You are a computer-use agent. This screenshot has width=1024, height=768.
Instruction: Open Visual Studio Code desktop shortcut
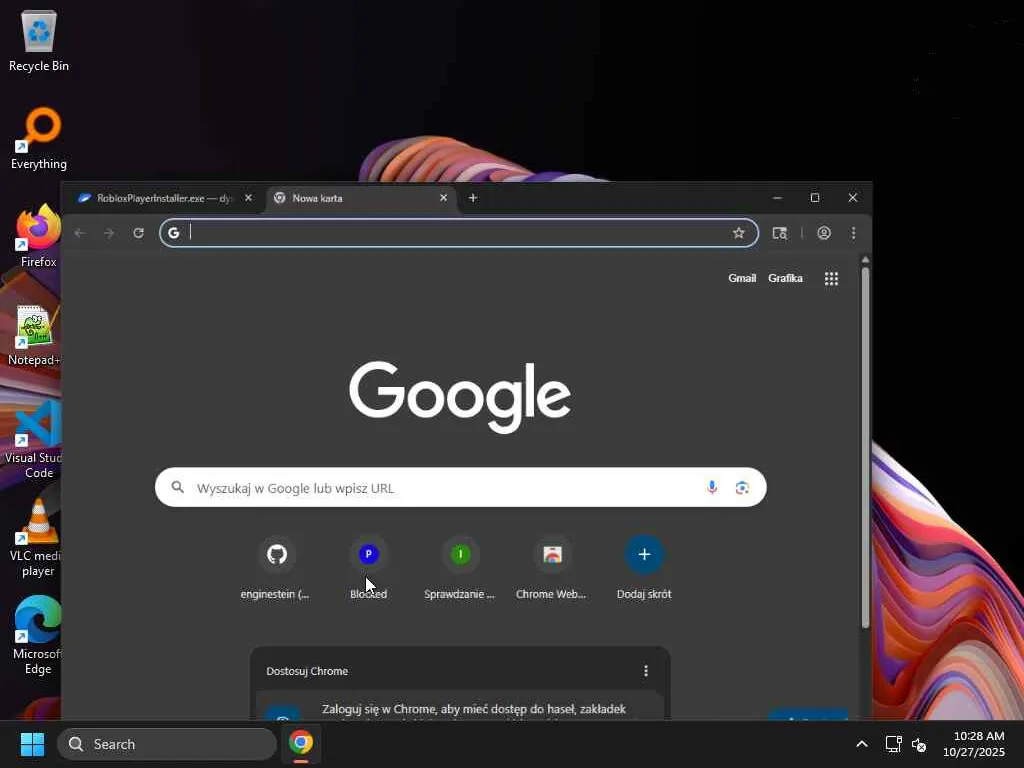34,440
